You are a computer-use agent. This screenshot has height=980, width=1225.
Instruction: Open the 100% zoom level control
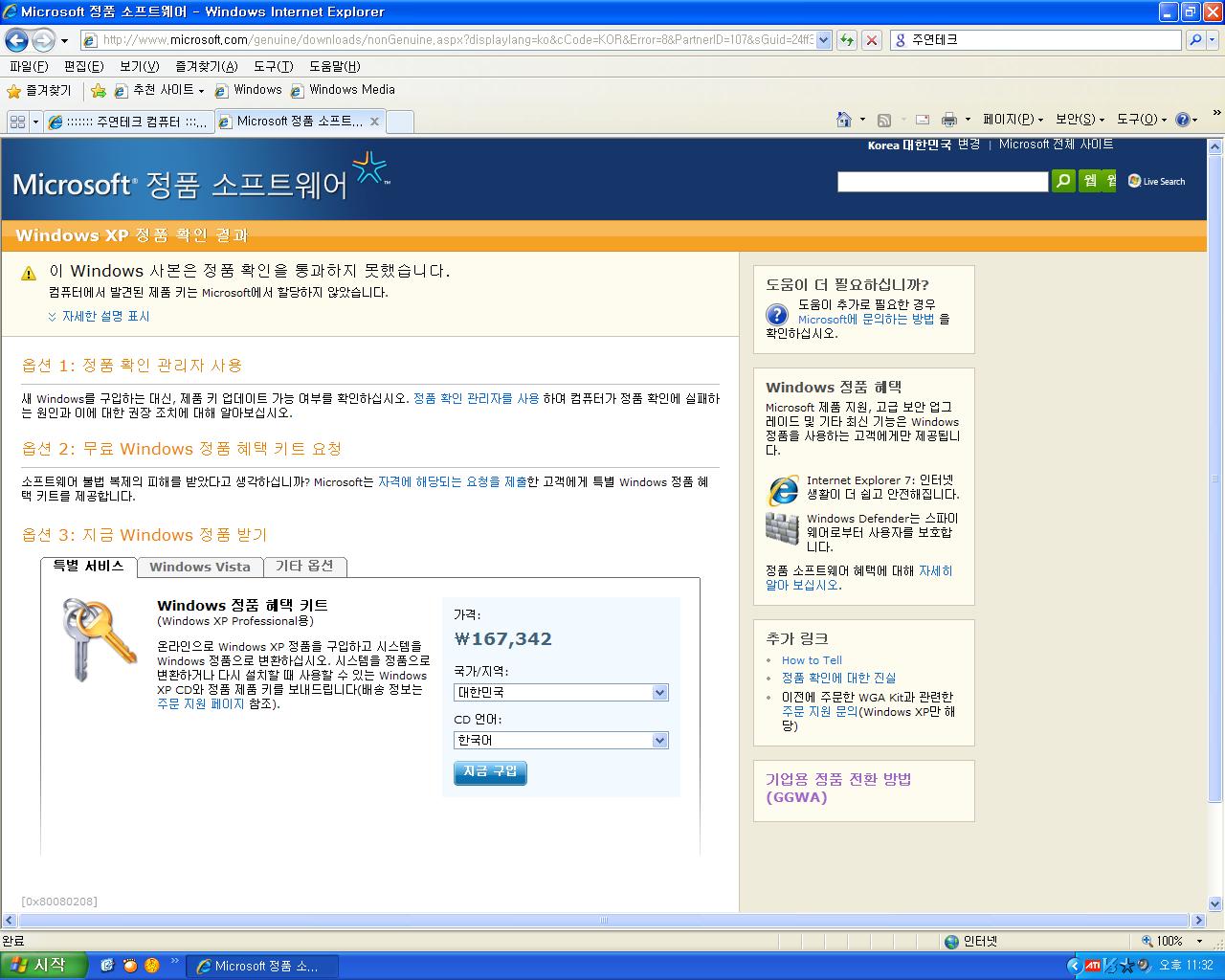[x=1172, y=942]
